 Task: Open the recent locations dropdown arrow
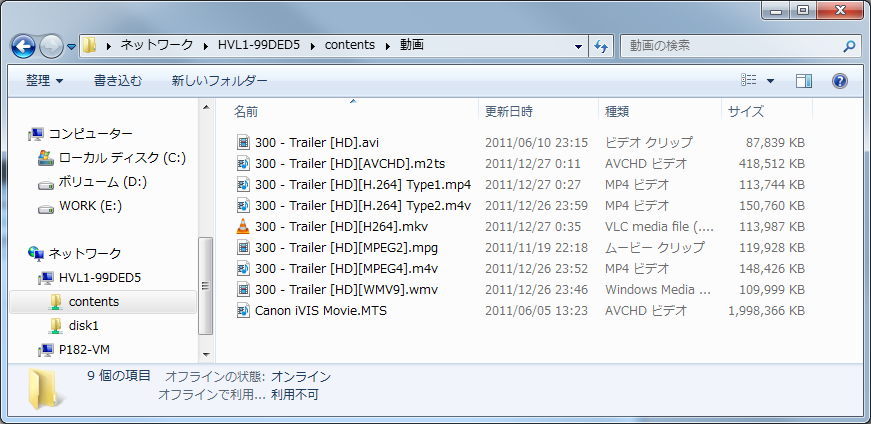(71, 47)
